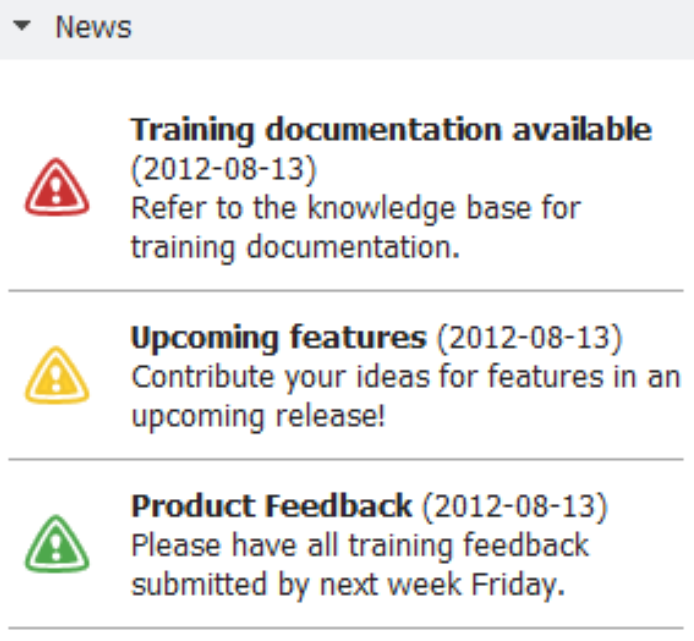Collapse the News section triangle
The width and height of the screenshot is (694, 641).
tap(23, 28)
